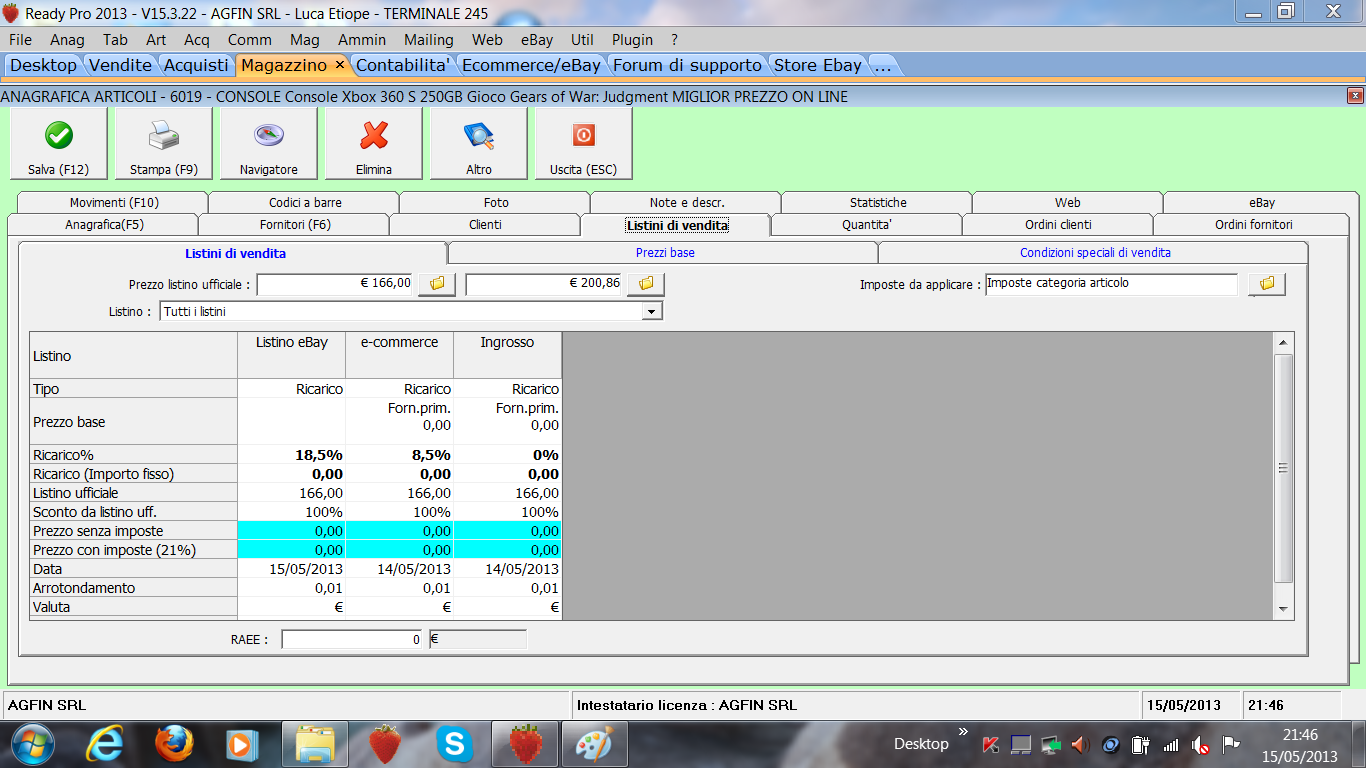The image size is (1366, 768).
Task: Click the RAEE input field
Action: [x=352, y=639]
